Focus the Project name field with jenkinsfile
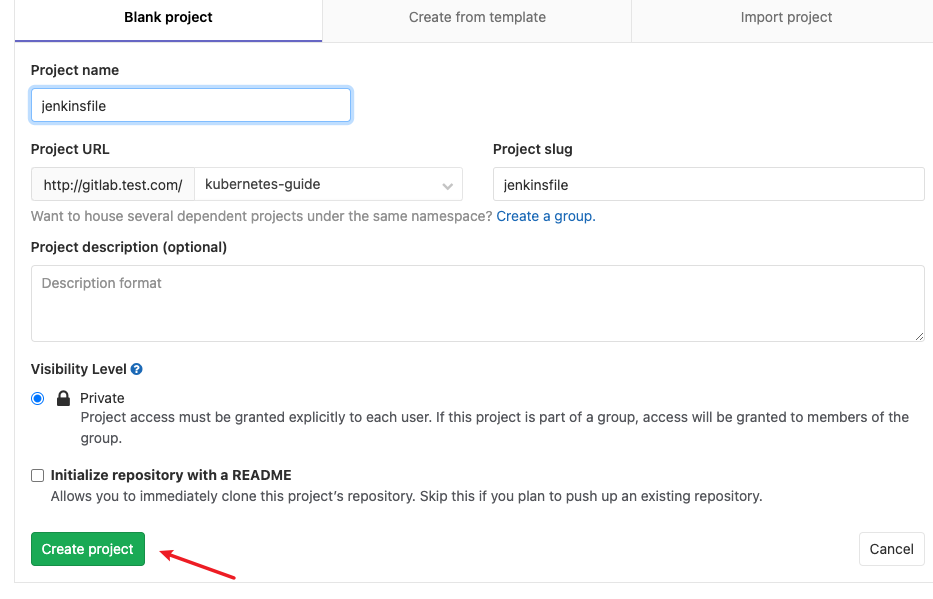The width and height of the screenshot is (933, 599). (191, 105)
